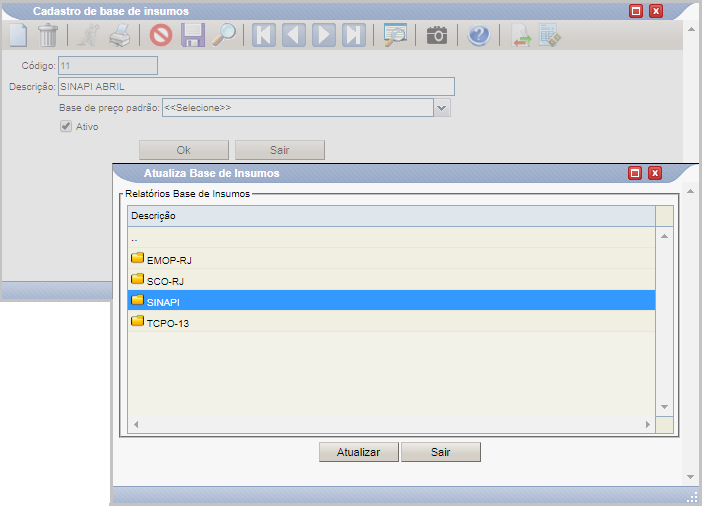Open help with the question mark icon
This screenshot has width=702, height=506.
click(479, 35)
